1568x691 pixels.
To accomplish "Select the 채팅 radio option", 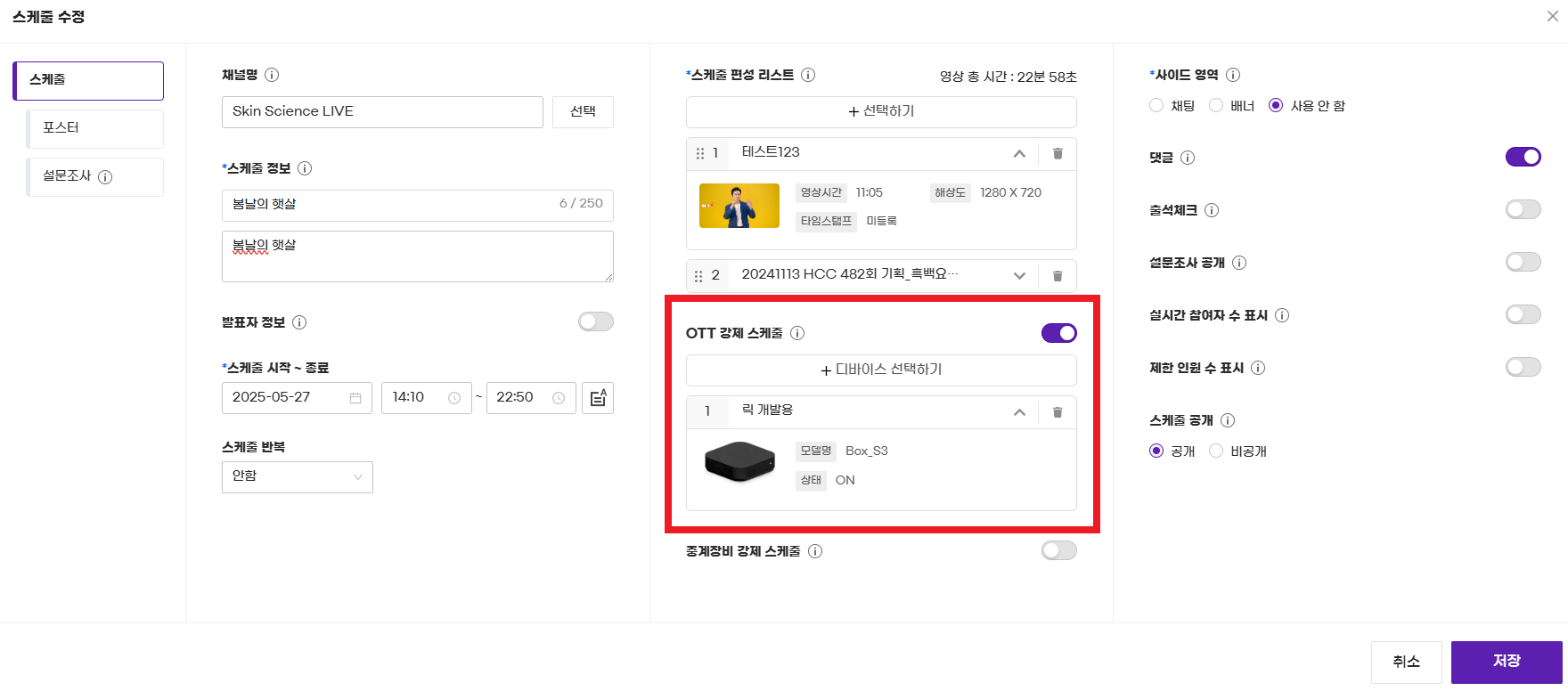I will [1156, 105].
